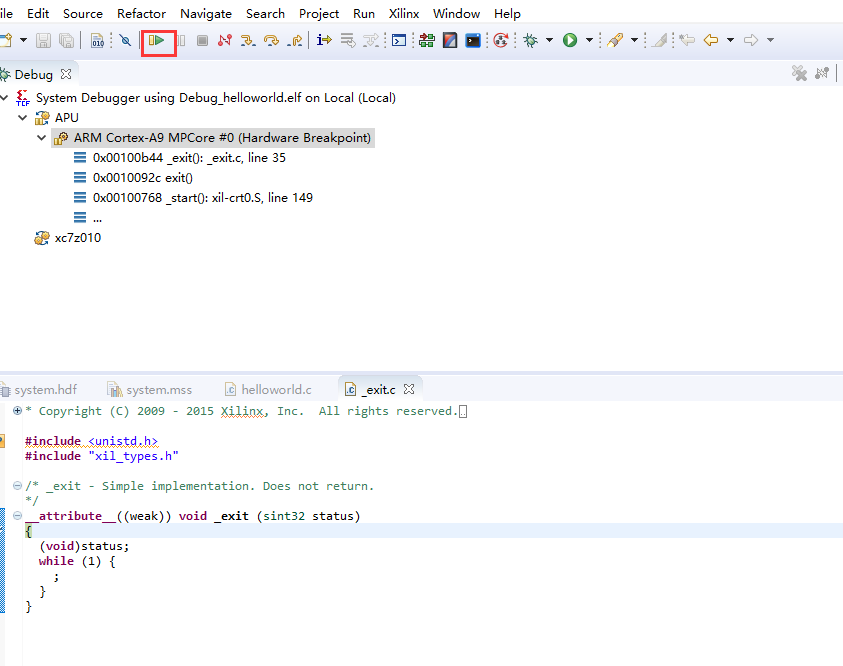Open the Navigate menu
The height and width of the screenshot is (666, 843).
click(x=206, y=13)
